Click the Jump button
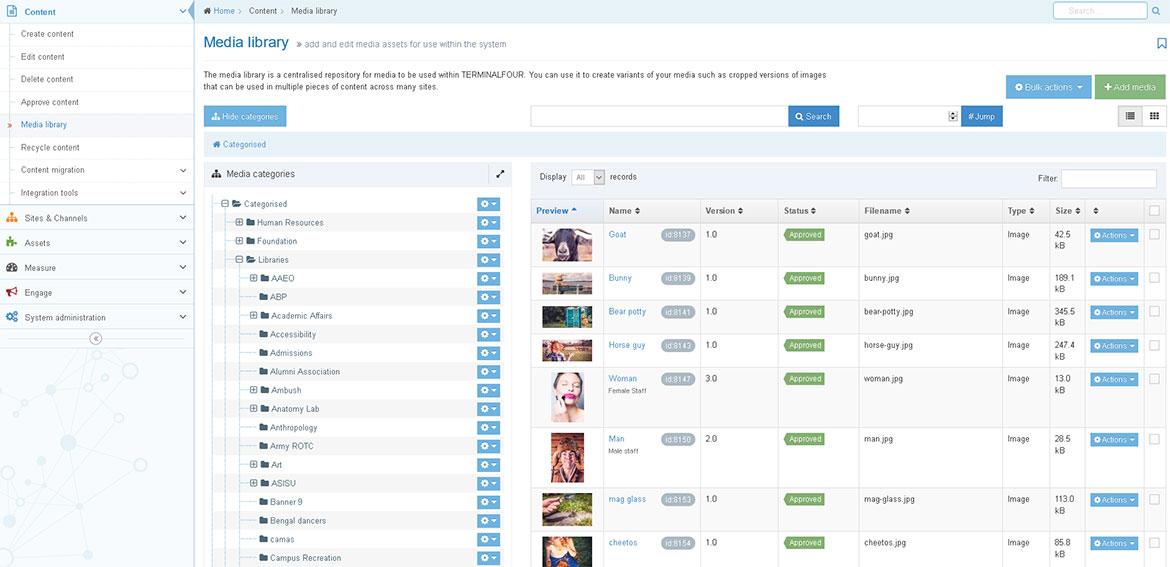1170x567 pixels. click(982, 116)
